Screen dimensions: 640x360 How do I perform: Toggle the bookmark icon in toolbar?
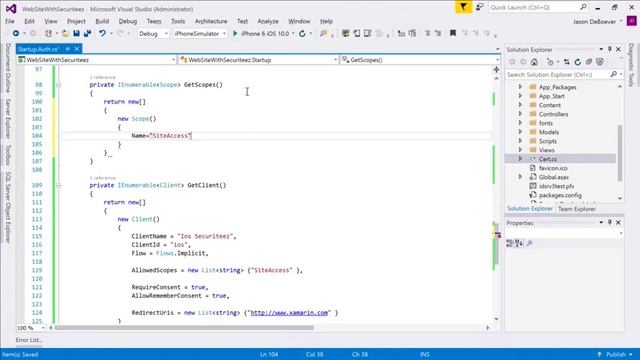pyautogui.click(x=453, y=33)
